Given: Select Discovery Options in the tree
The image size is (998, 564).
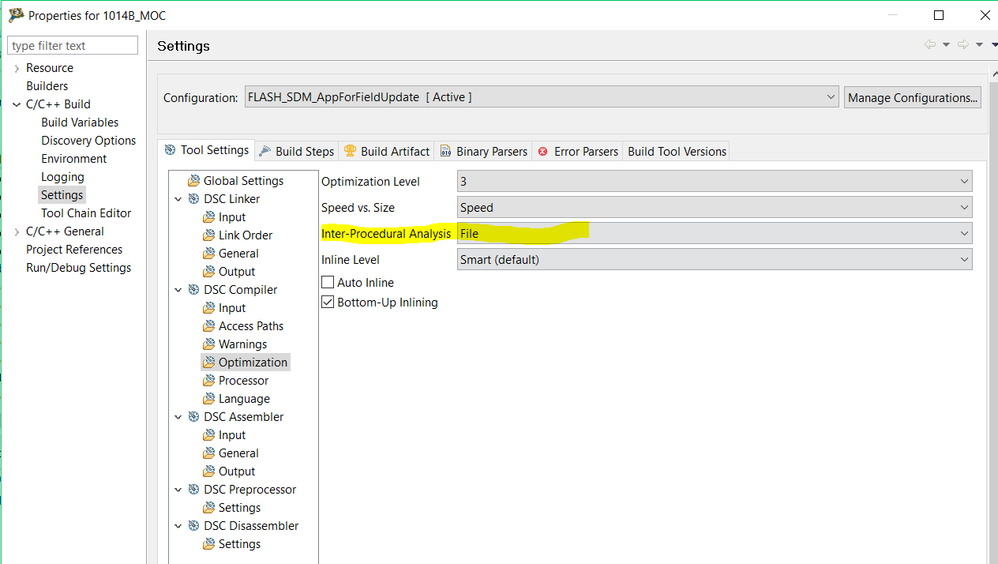Looking at the screenshot, I should tap(88, 141).
